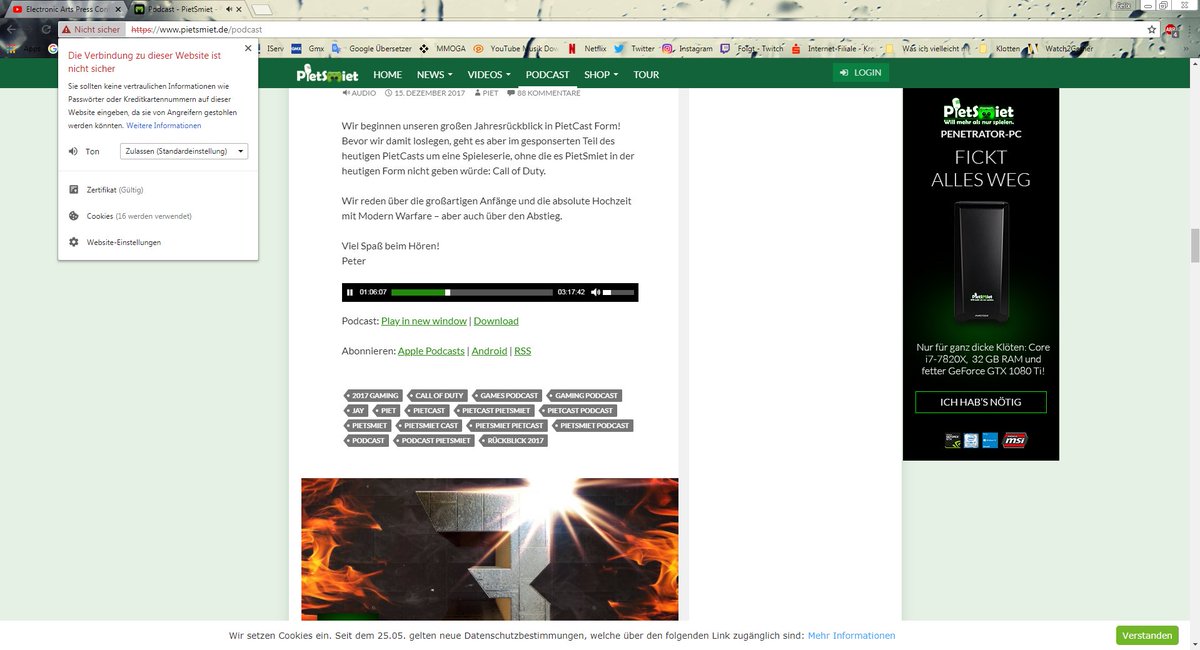Click the JAY tag
This screenshot has height=650, width=1200.
tap(356, 411)
